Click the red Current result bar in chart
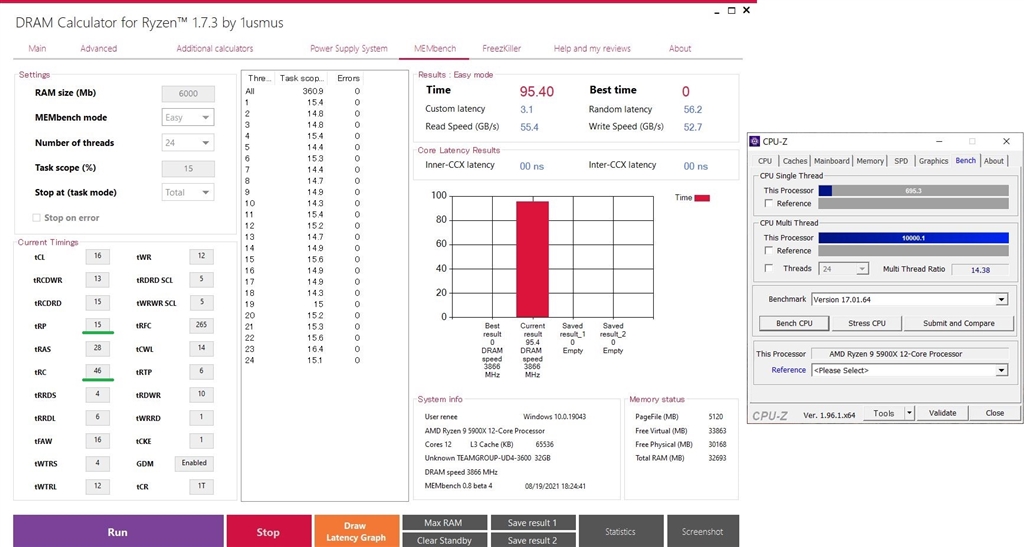This screenshot has width=1024, height=547. (x=532, y=259)
